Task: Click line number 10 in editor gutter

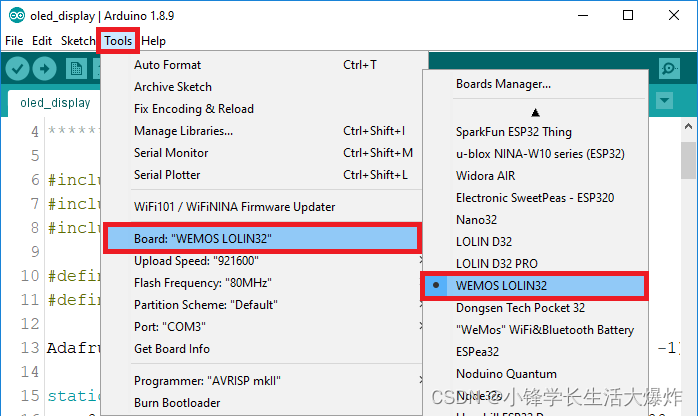Action: click(x=30, y=276)
